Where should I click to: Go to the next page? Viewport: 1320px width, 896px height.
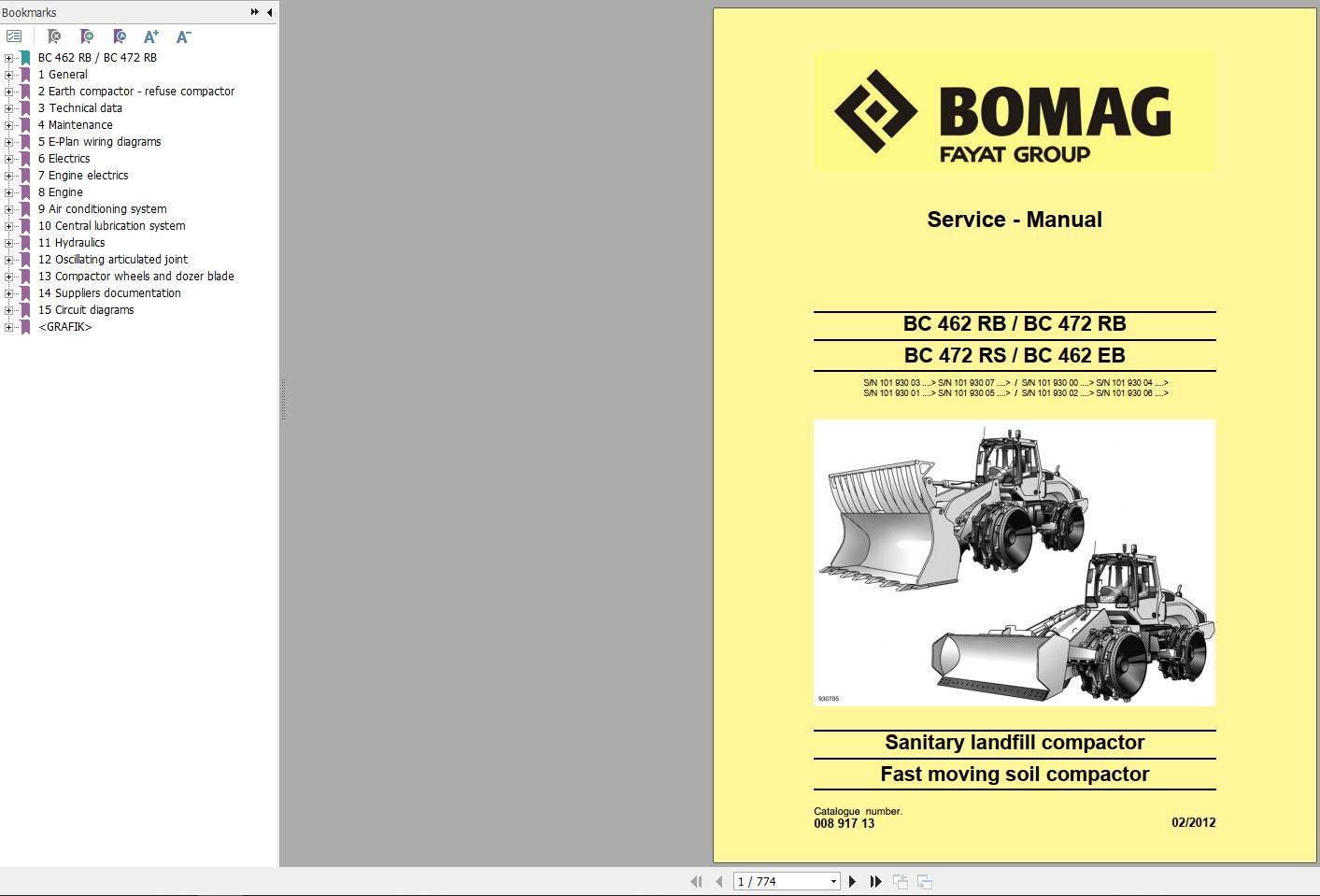tap(852, 881)
